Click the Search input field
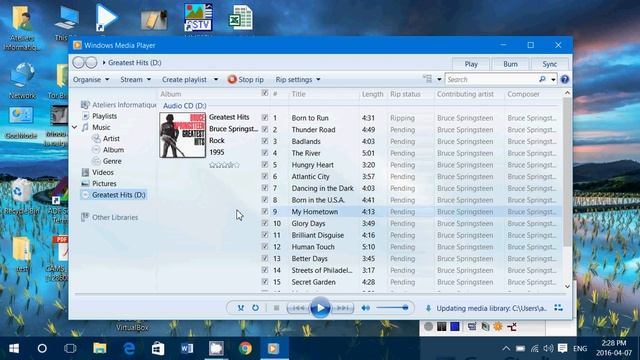640x360 pixels. [x=492, y=79]
